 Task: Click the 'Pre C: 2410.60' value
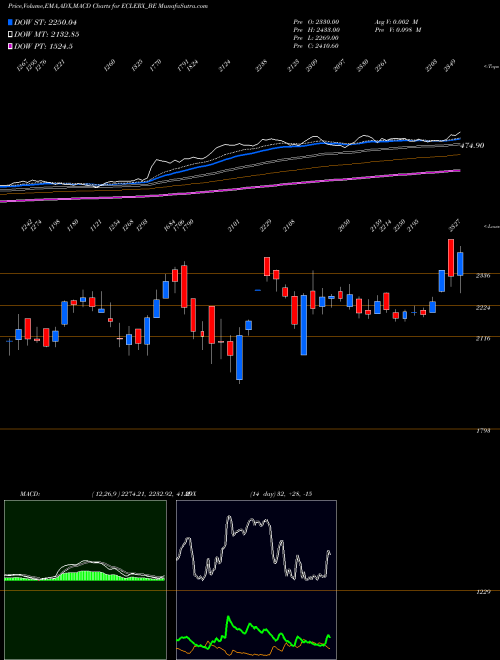pyautogui.click(x=316, y=46)
